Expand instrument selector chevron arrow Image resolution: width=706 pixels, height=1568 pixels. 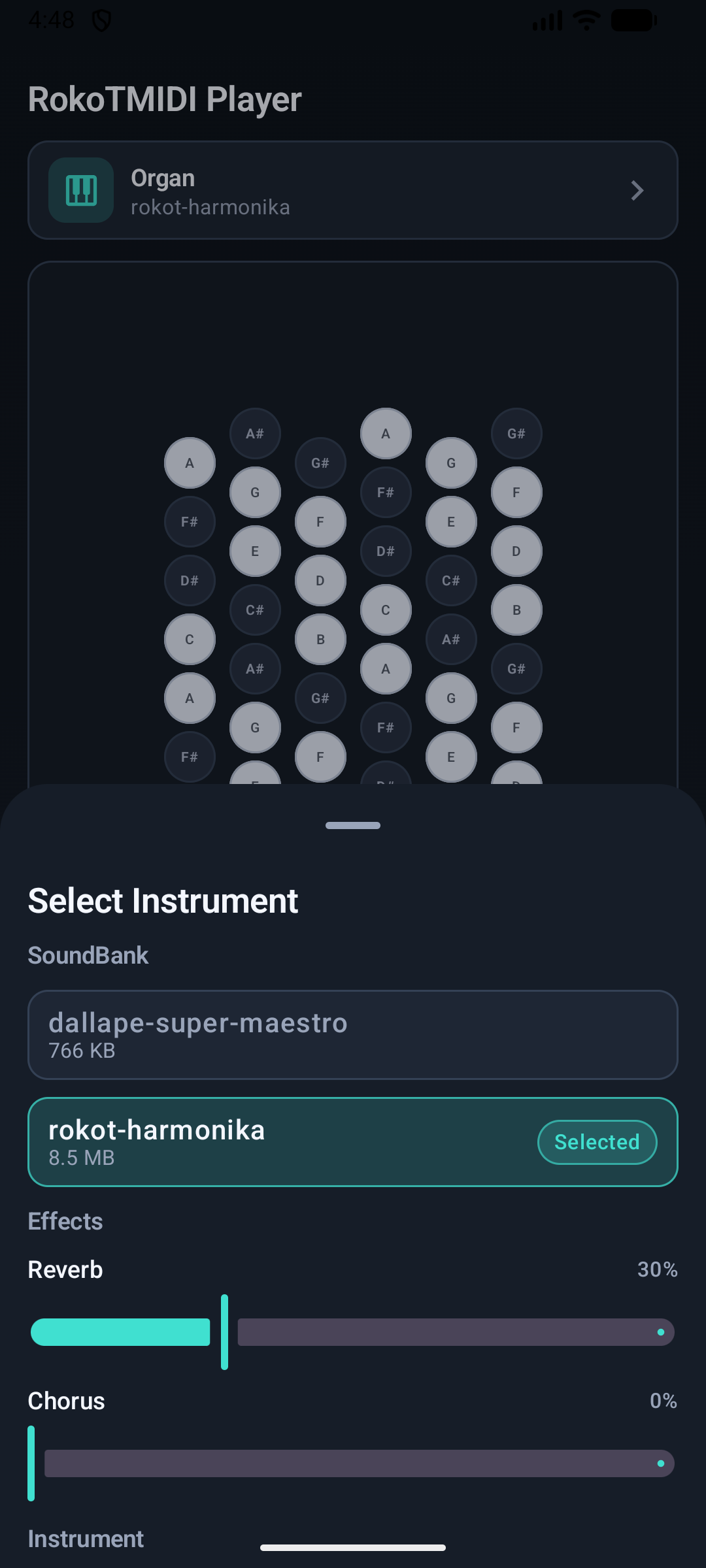coord(637,190)
